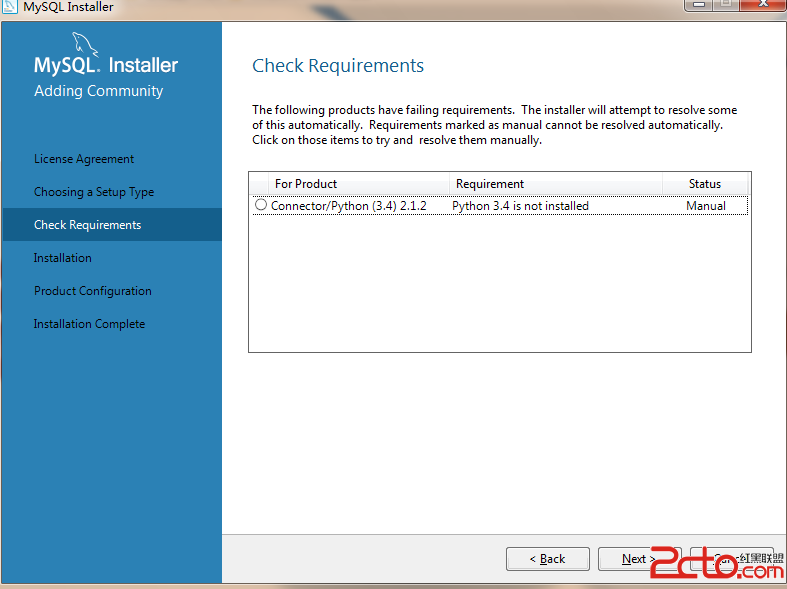This screenshot has height=589, width=787.
Task: Minimize the MySQL Installer window
Action: (x=699, y=5)
